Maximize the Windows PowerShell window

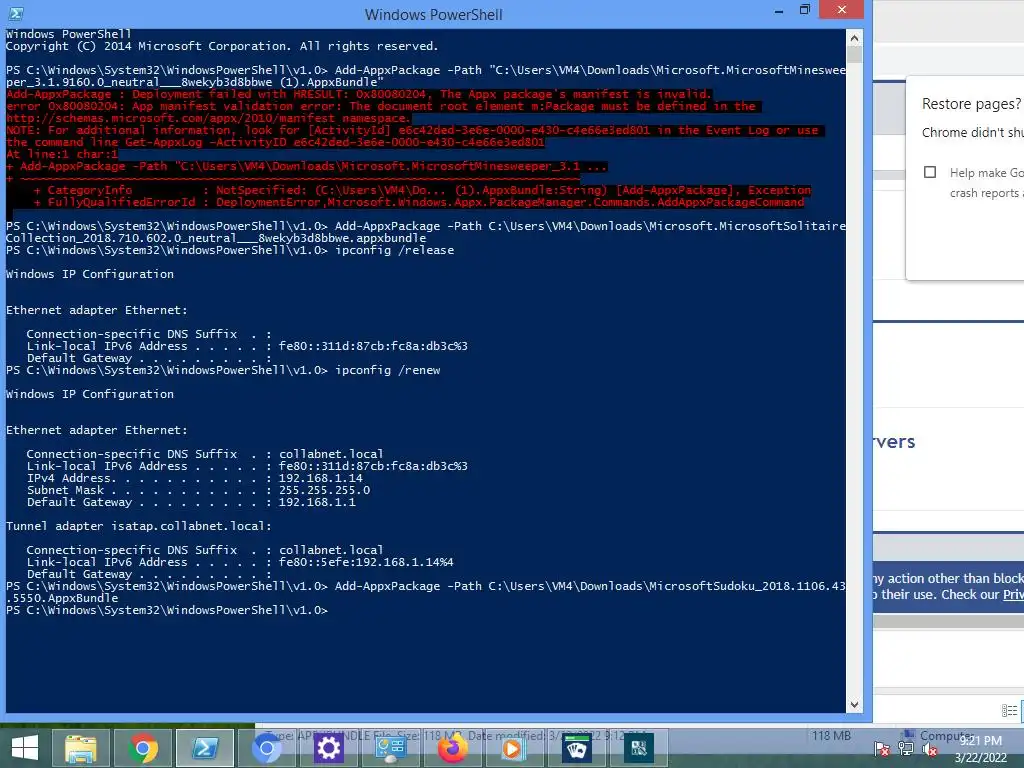(805, 10)
